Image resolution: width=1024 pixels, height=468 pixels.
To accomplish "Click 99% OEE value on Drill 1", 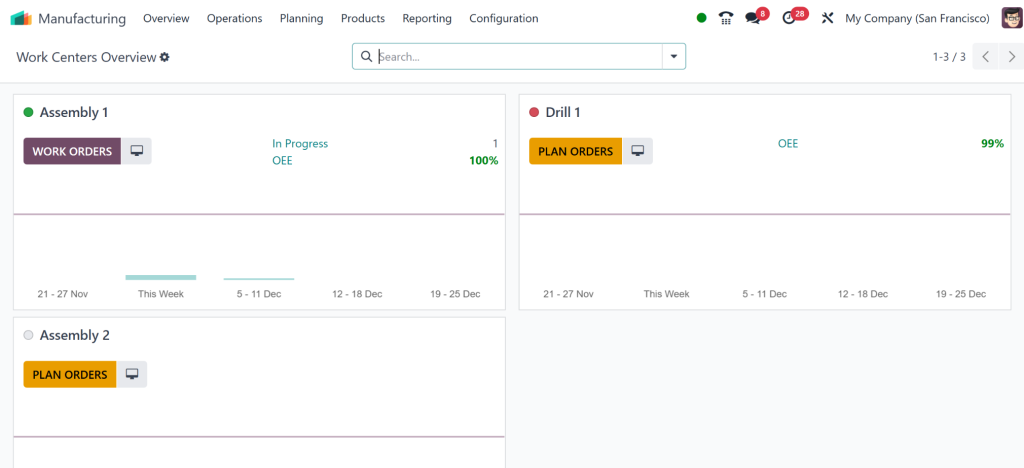I will (993, 144).
